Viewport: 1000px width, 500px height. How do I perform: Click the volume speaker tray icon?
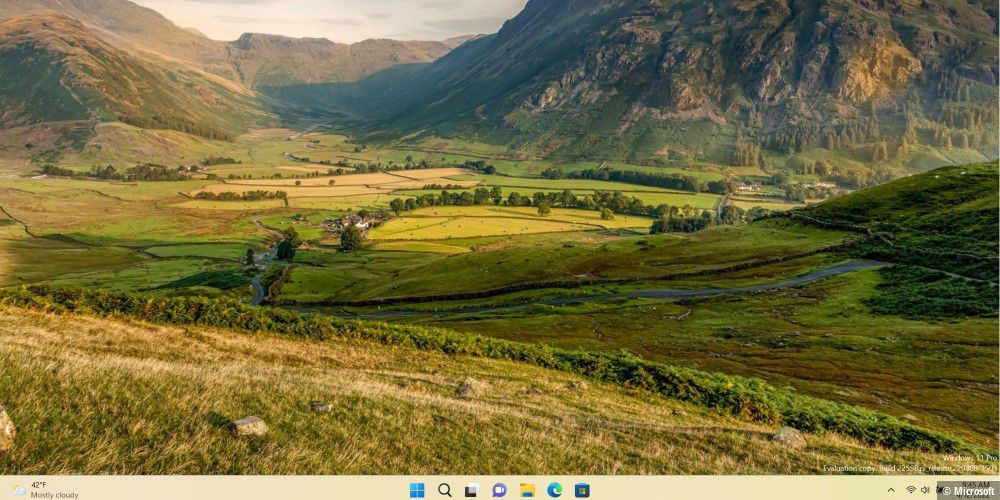pyautogui.click(x=927, y=490)
